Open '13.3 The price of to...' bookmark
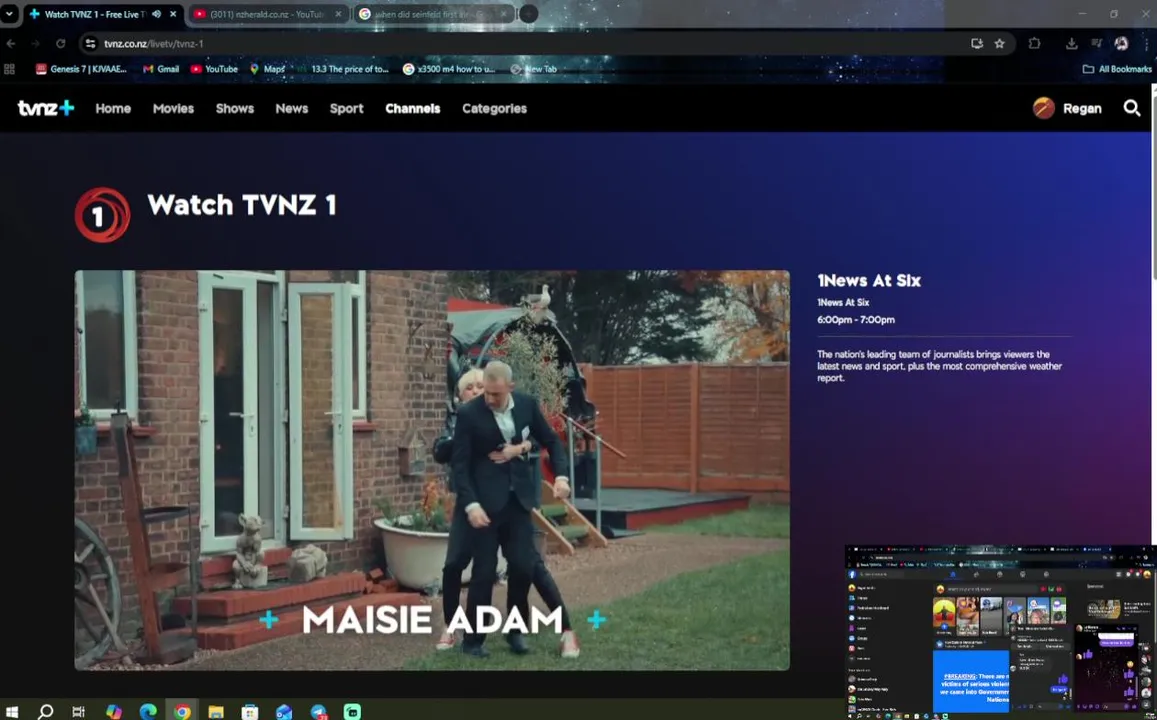 click(x=342, y=69)
